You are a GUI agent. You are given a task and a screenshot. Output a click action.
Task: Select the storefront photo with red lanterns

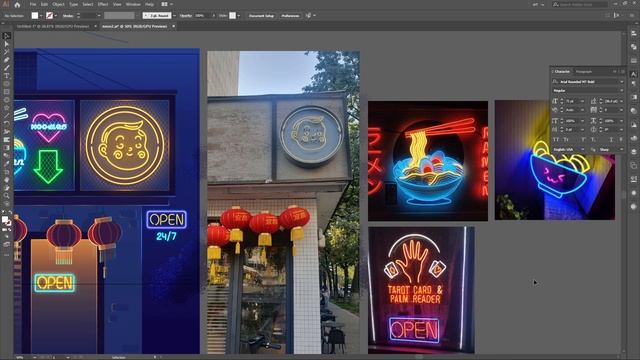(283, 202)
